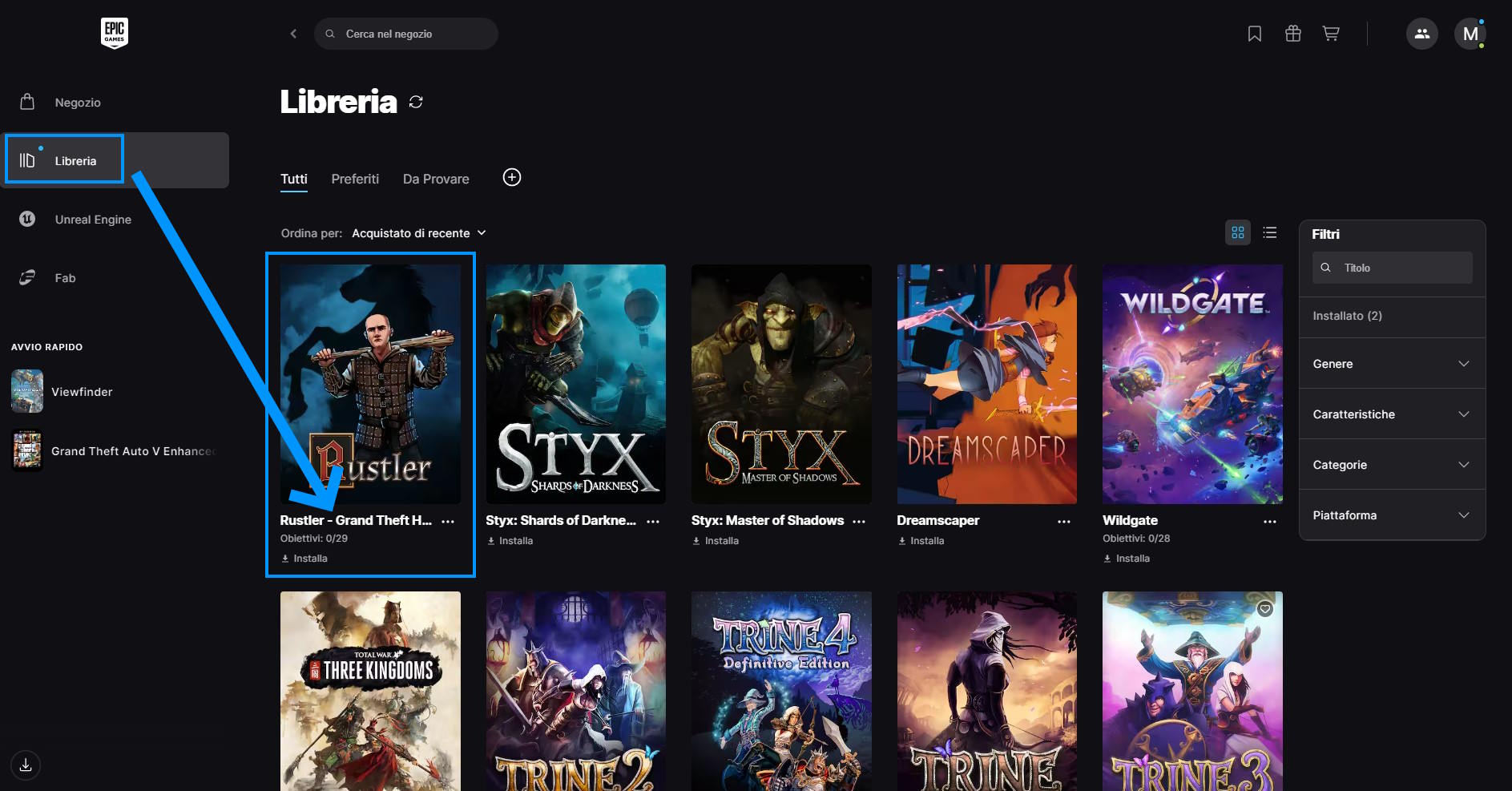Open the gift icon in header
Viewport: 1512px width, 791px height.
click(1292, 34)
